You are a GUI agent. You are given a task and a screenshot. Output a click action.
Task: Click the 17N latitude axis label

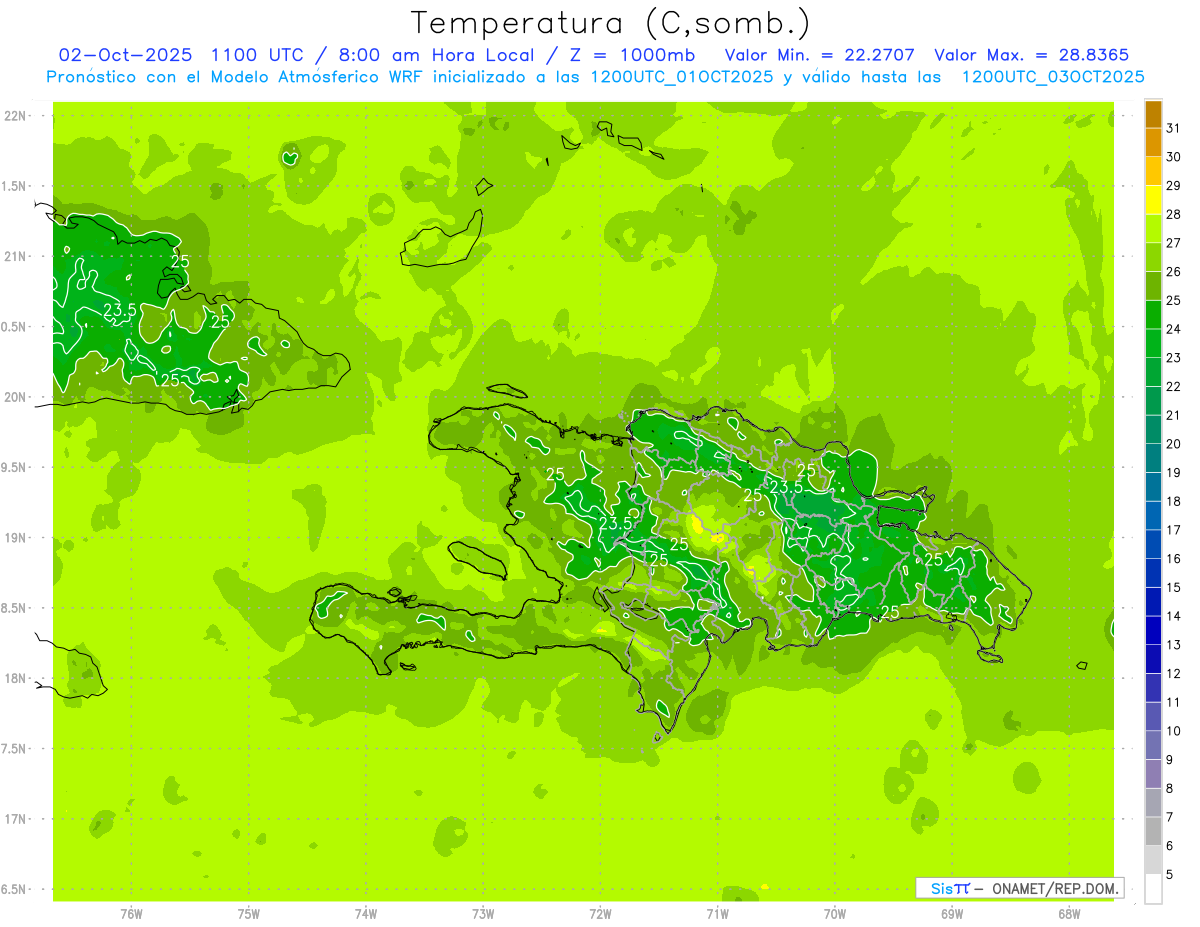(14, 819)
